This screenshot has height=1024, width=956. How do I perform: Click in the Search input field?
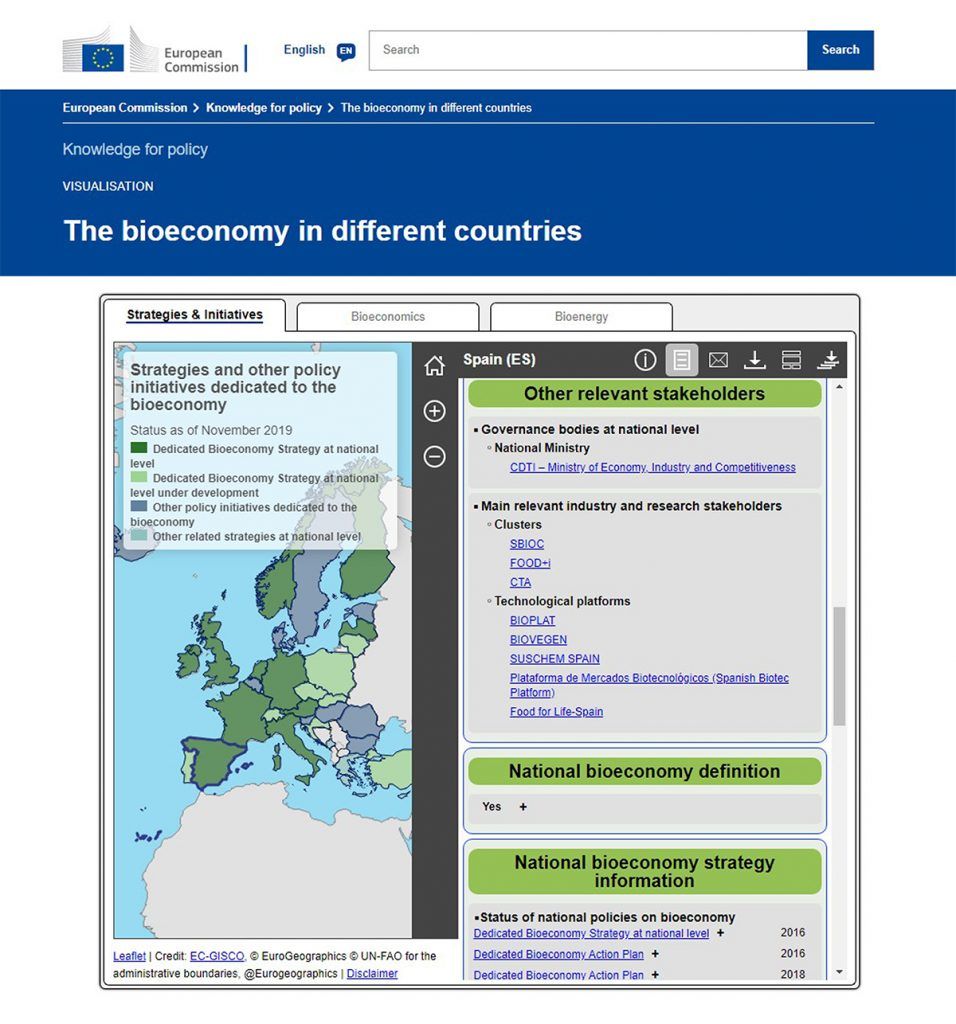pyautogui.click(x=588, y=50)
